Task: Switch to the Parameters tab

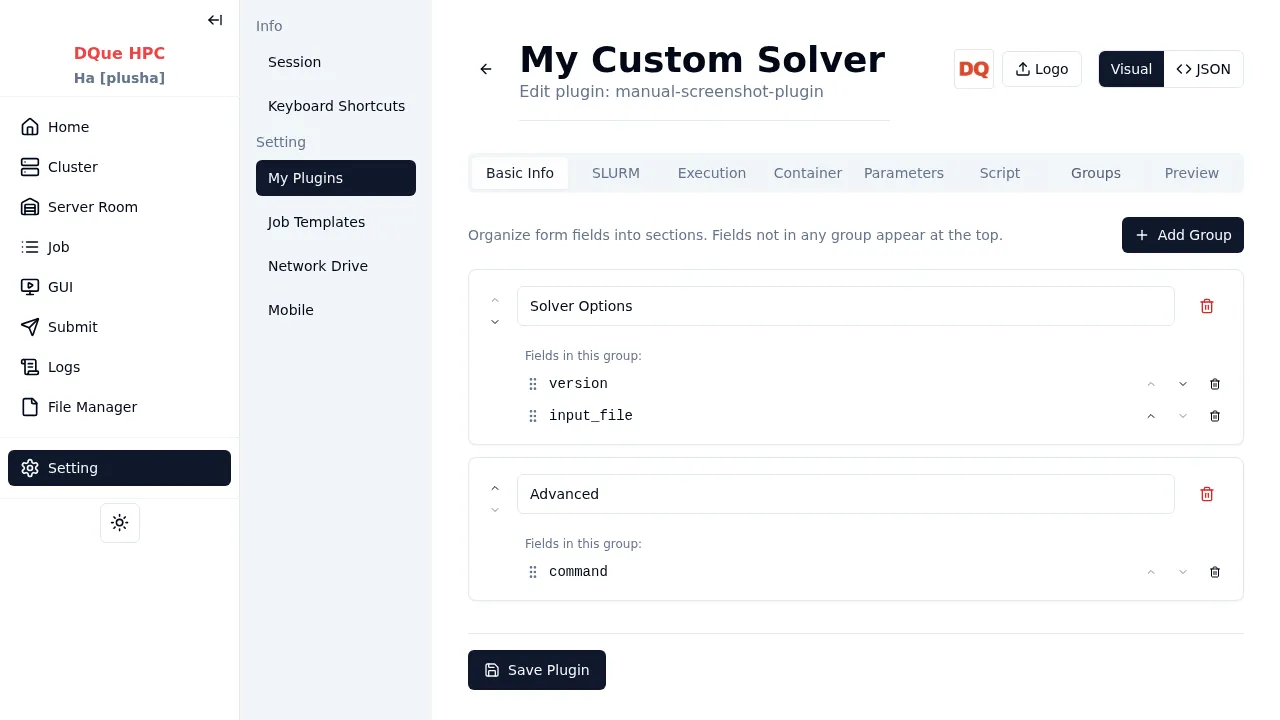Action: (904, 173)
